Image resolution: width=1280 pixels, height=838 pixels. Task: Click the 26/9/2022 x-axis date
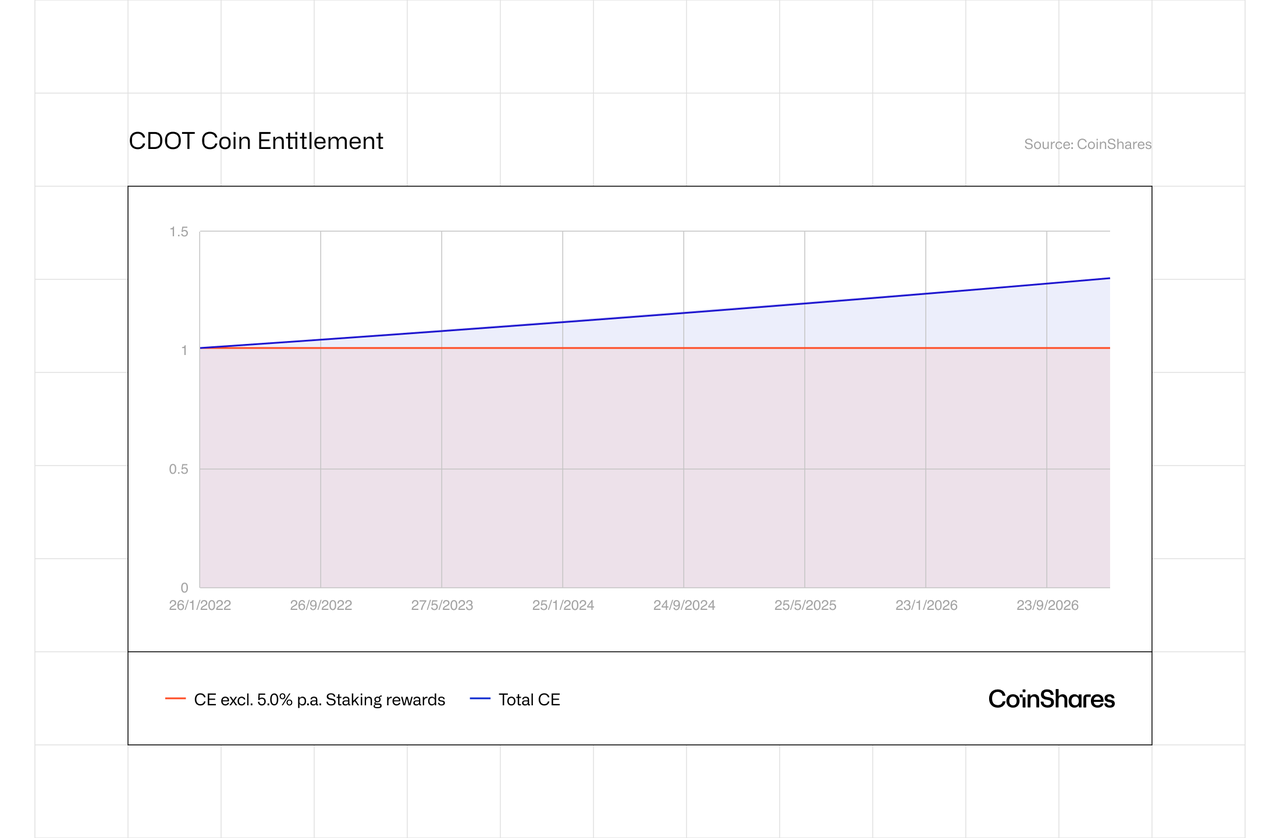tap(321, 605)
